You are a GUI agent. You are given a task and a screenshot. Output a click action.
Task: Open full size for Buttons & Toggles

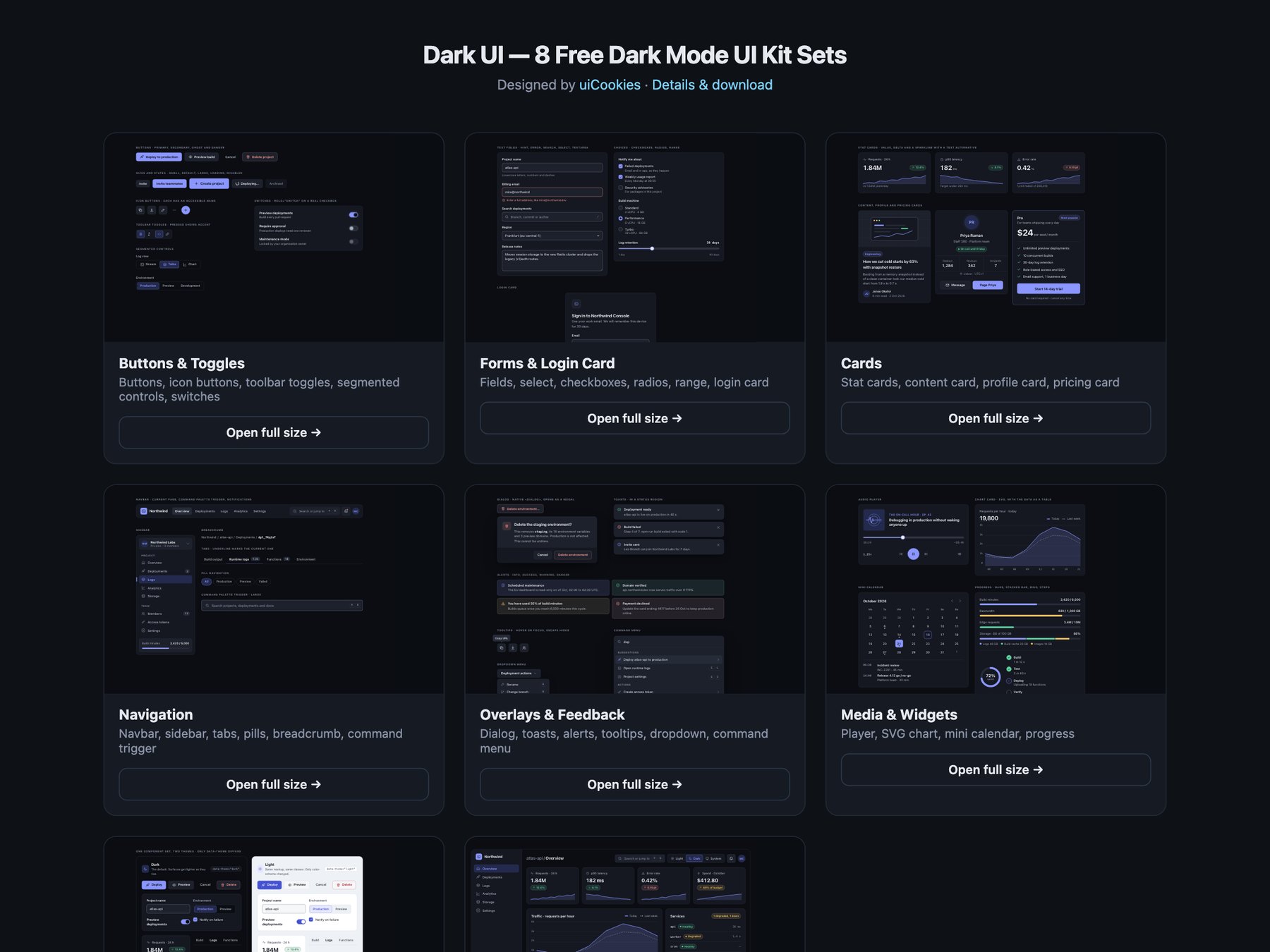(x=274, y=432)
